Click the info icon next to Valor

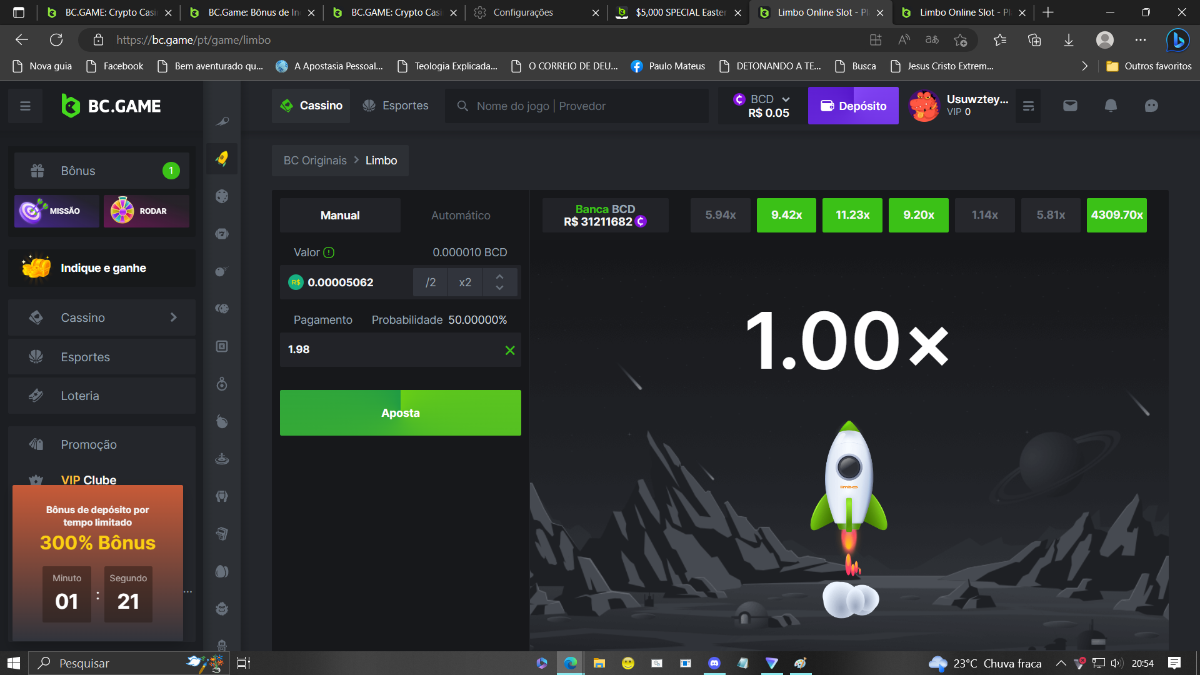coord(329,253)
